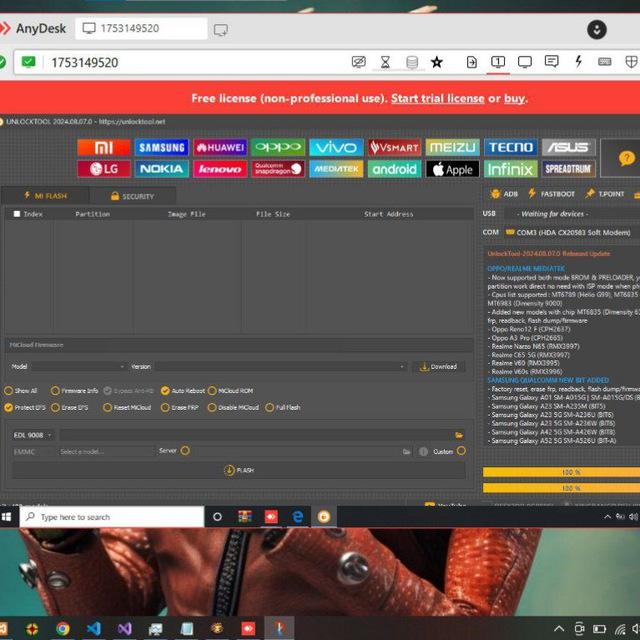Toggle the Show All option
This screenshot has width=640, height=640.
[x=20, y=391]
